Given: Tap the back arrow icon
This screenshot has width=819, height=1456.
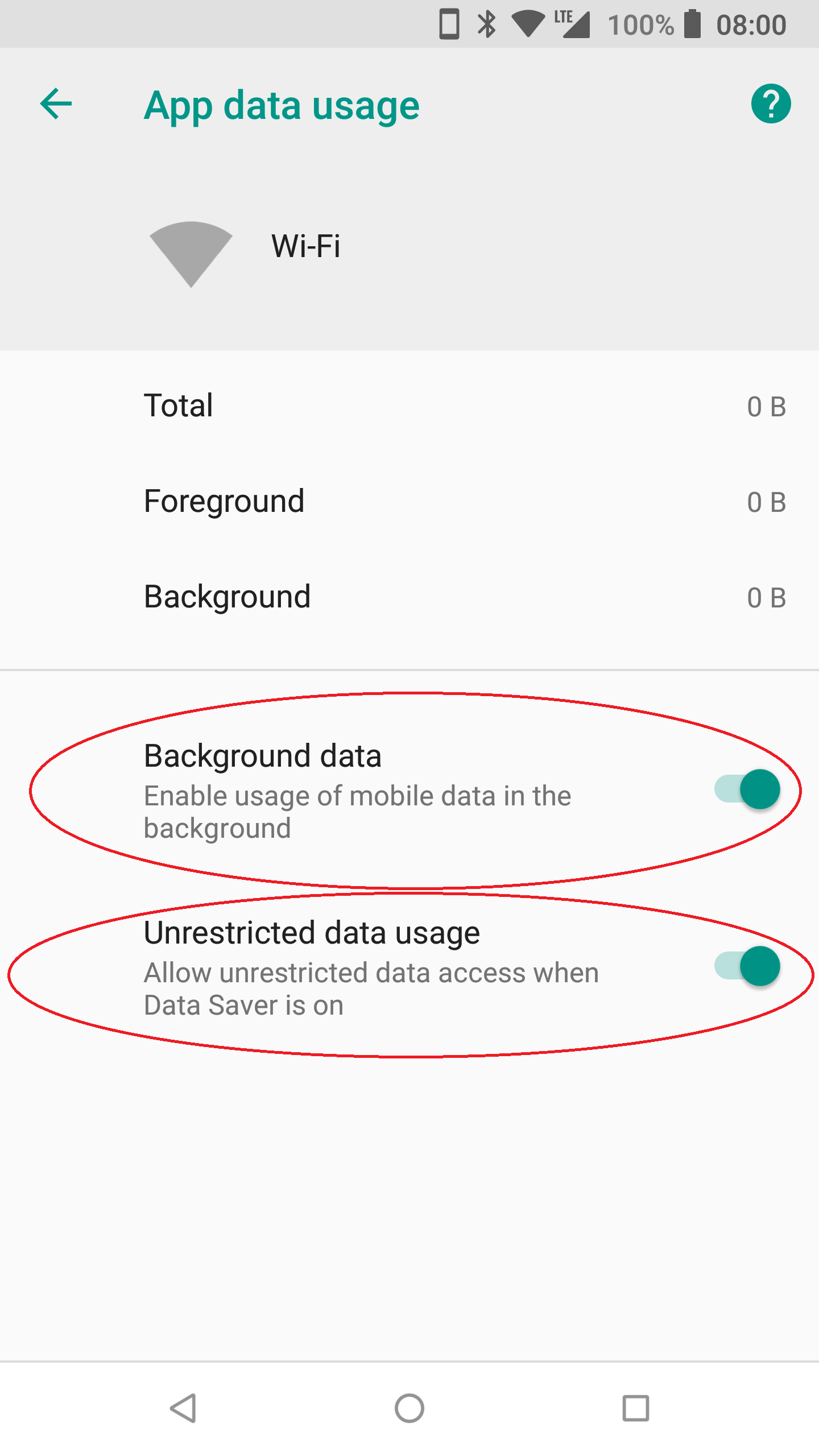Looking at the screenshot, I should (x=56, y=104).
